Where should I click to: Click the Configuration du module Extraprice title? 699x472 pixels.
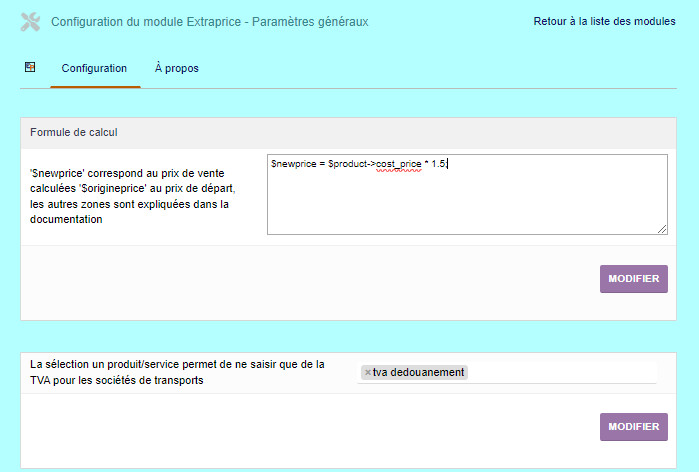coord(210,22)
